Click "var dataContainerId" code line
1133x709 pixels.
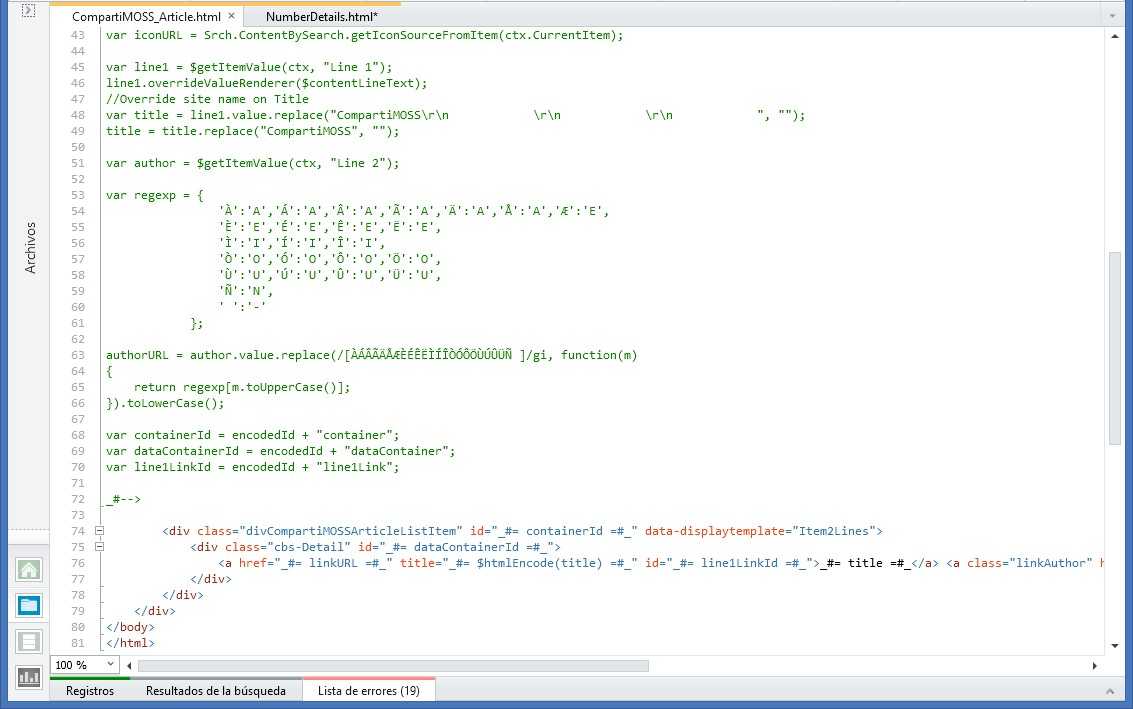click(x=280, y=451)
